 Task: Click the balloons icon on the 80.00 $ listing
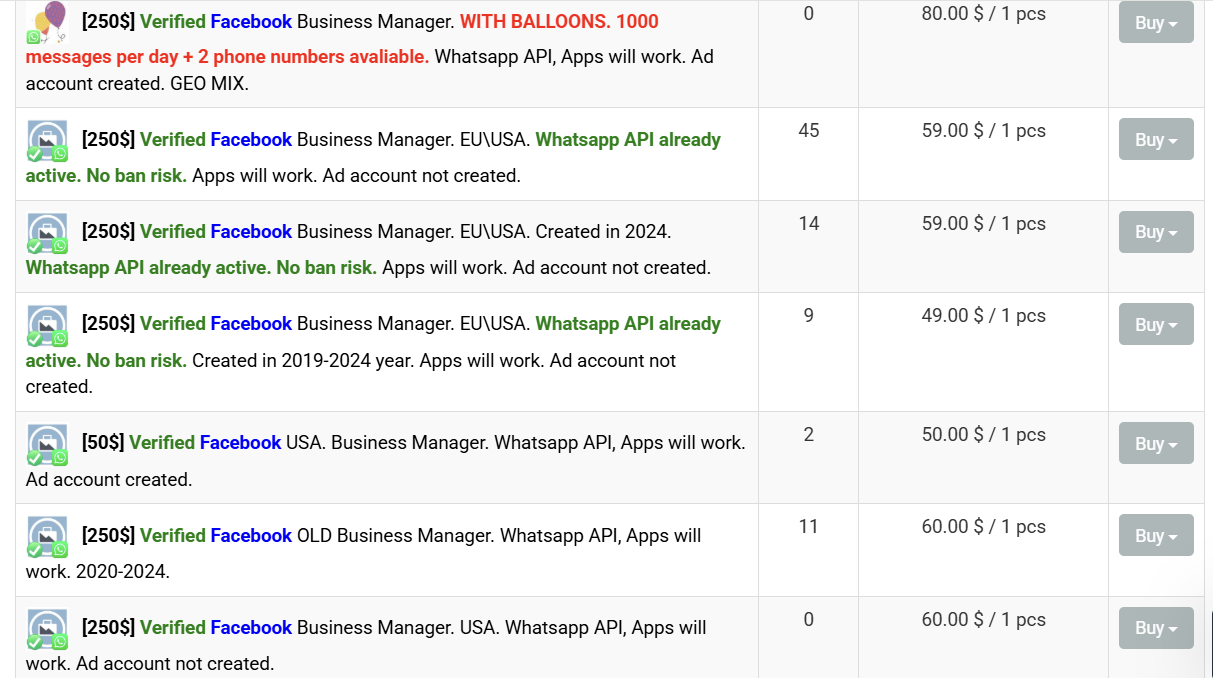pos(47,22)
